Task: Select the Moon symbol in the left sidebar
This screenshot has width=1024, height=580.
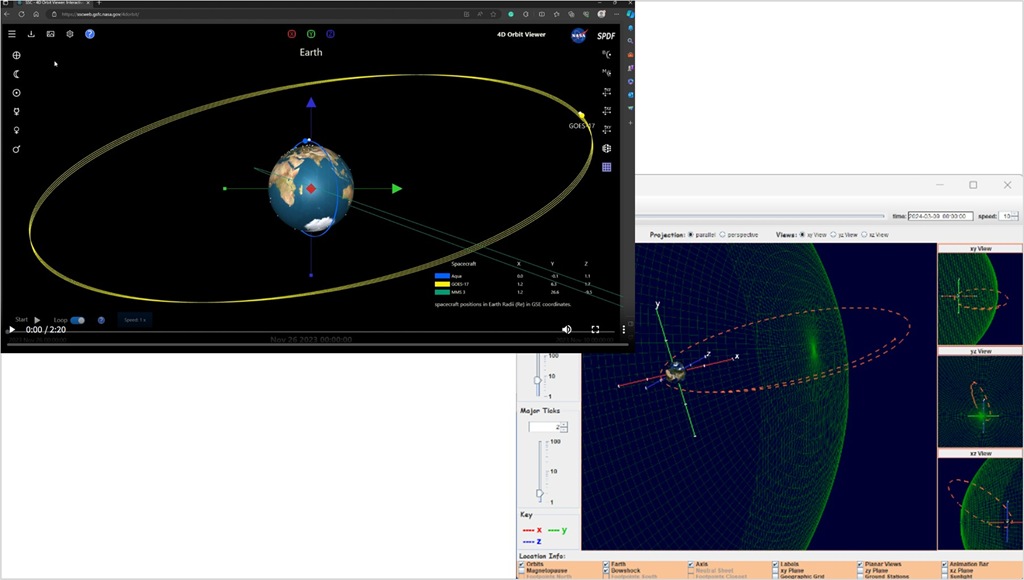Action: pyautogui.click(x=16, y=74)
